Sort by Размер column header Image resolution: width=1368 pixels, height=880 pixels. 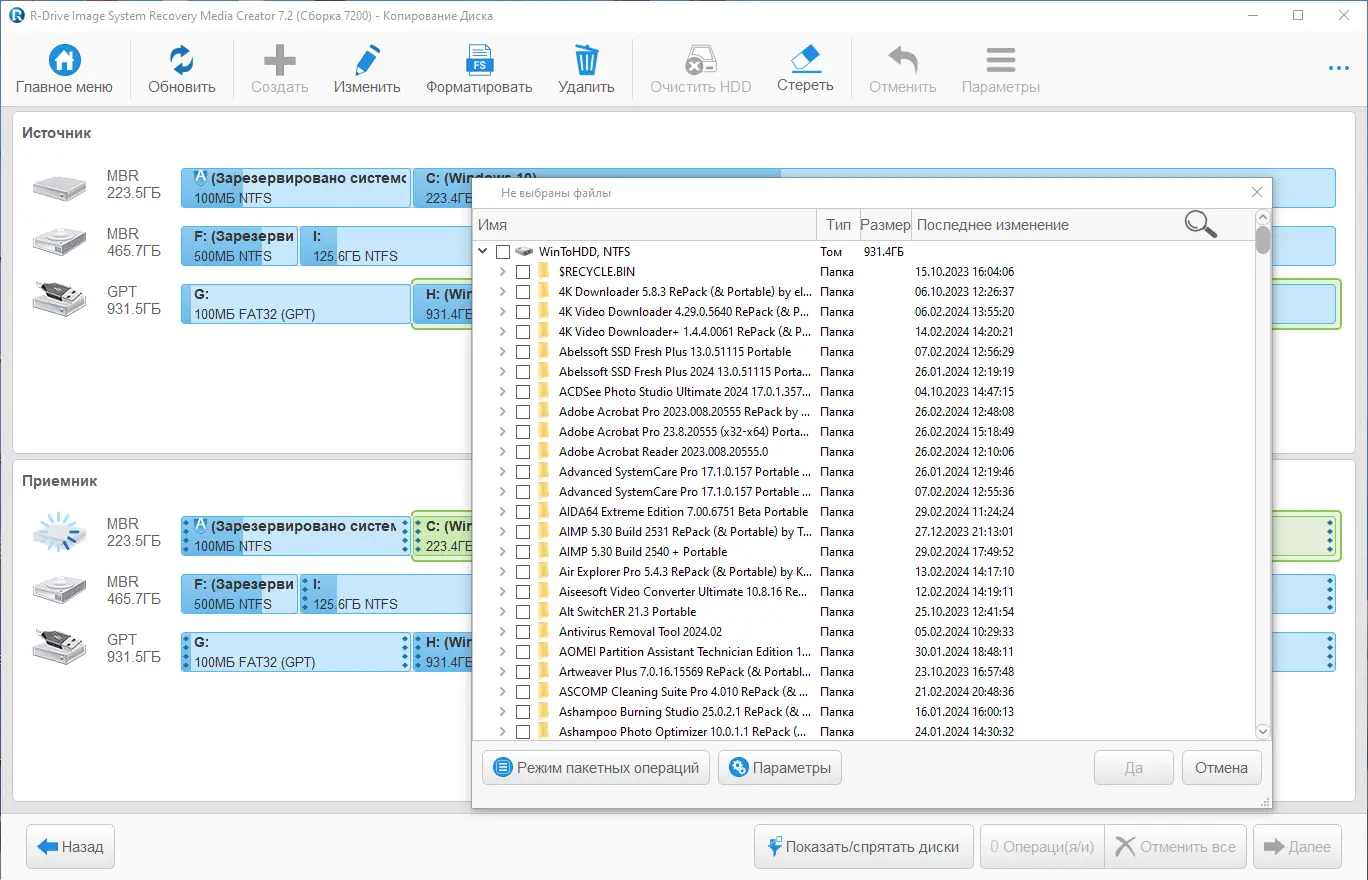885,225
